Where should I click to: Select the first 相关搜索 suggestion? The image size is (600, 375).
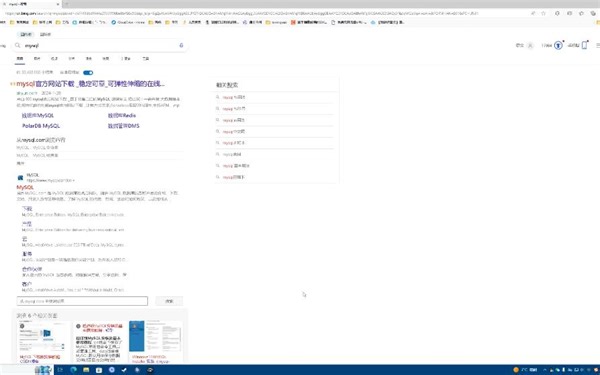(234, 97)
